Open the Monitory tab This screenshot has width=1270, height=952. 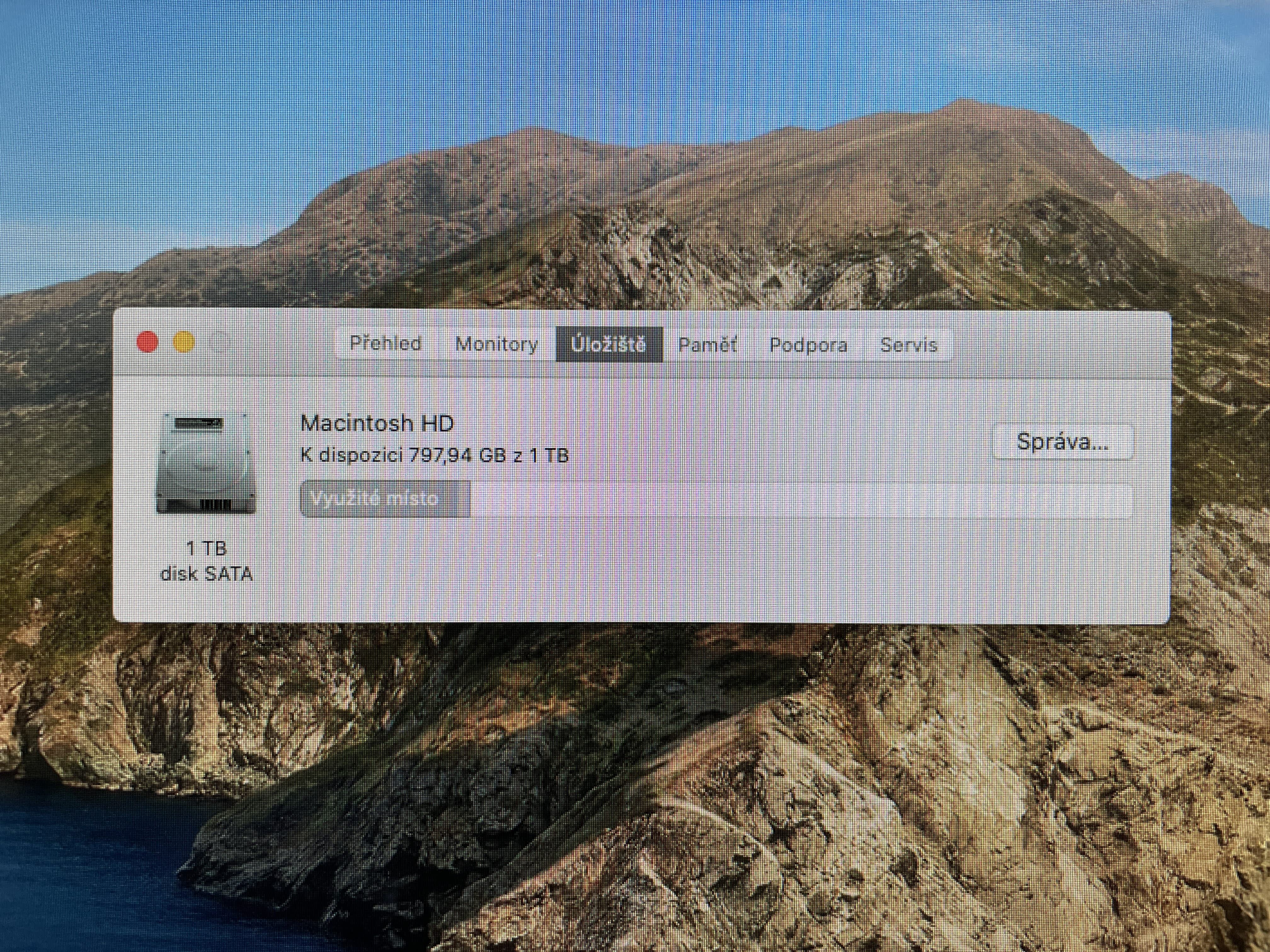coord(497,344)
